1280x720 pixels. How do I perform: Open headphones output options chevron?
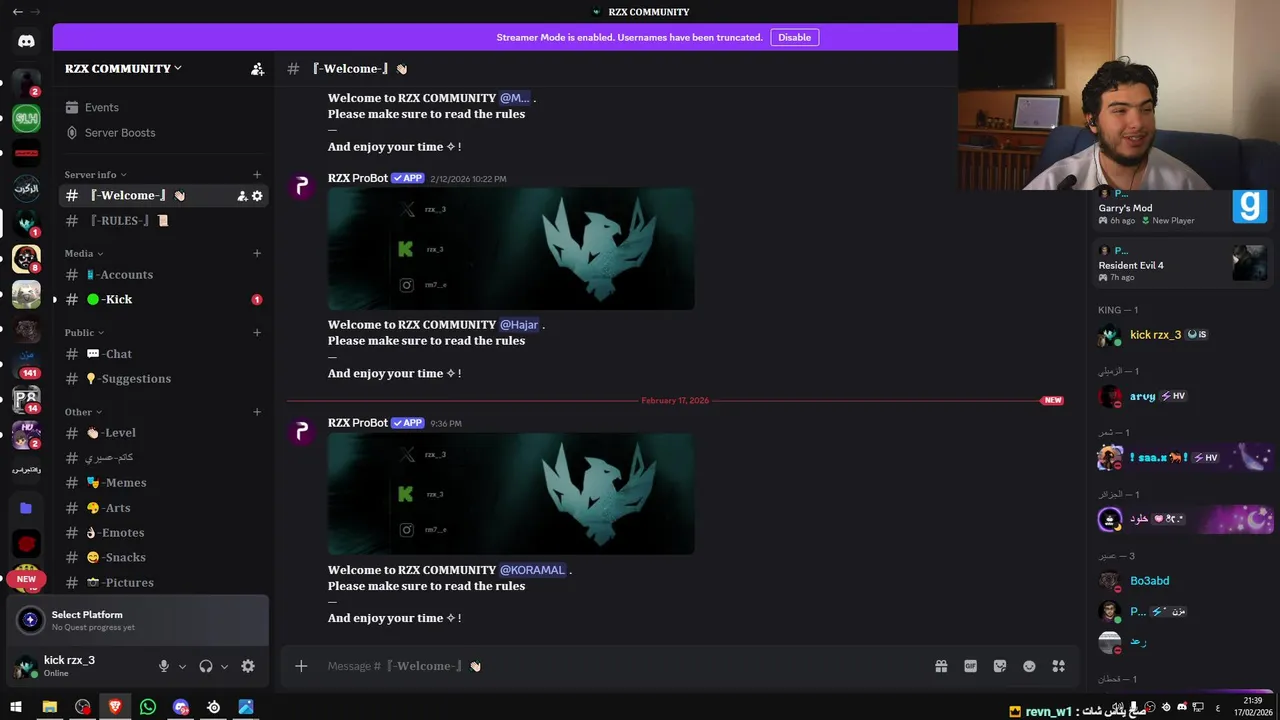pos(224,667)
